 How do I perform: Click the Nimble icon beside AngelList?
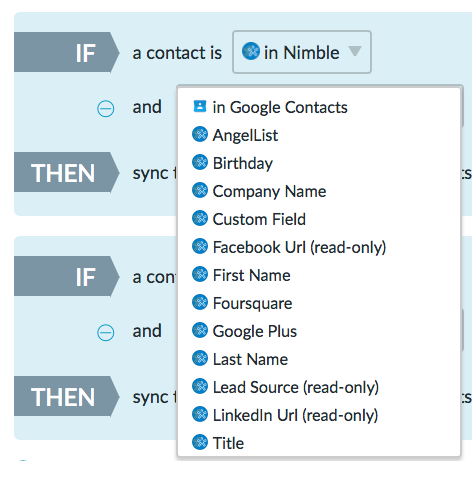point(200,134)
